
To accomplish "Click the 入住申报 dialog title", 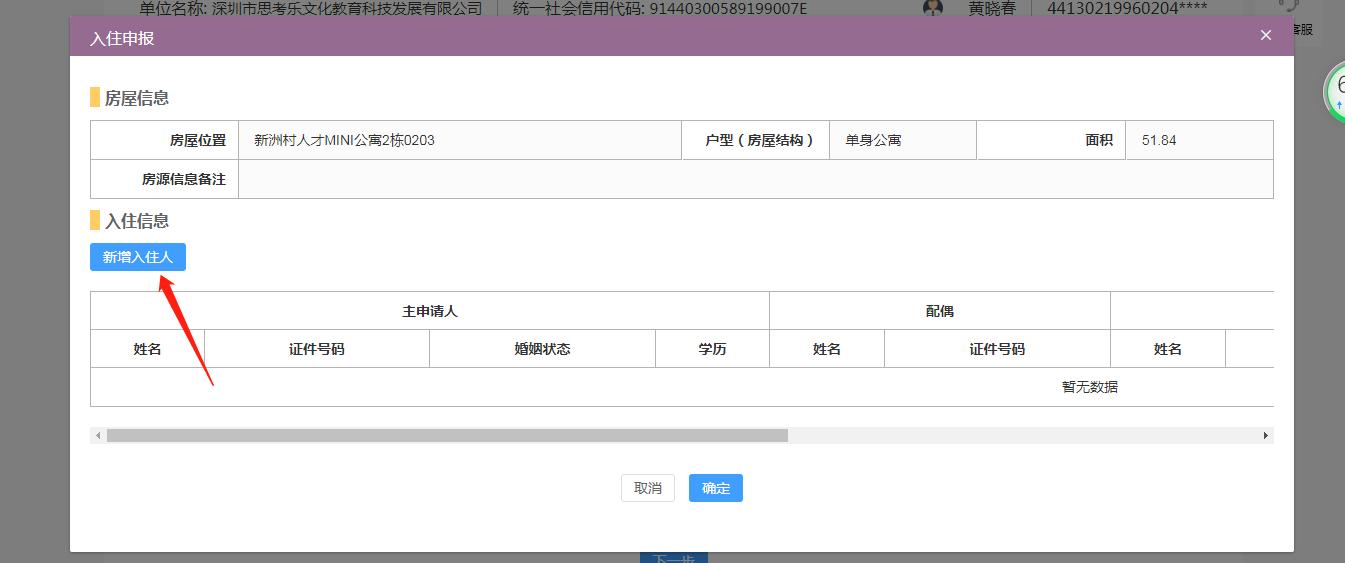I will 122,38.
